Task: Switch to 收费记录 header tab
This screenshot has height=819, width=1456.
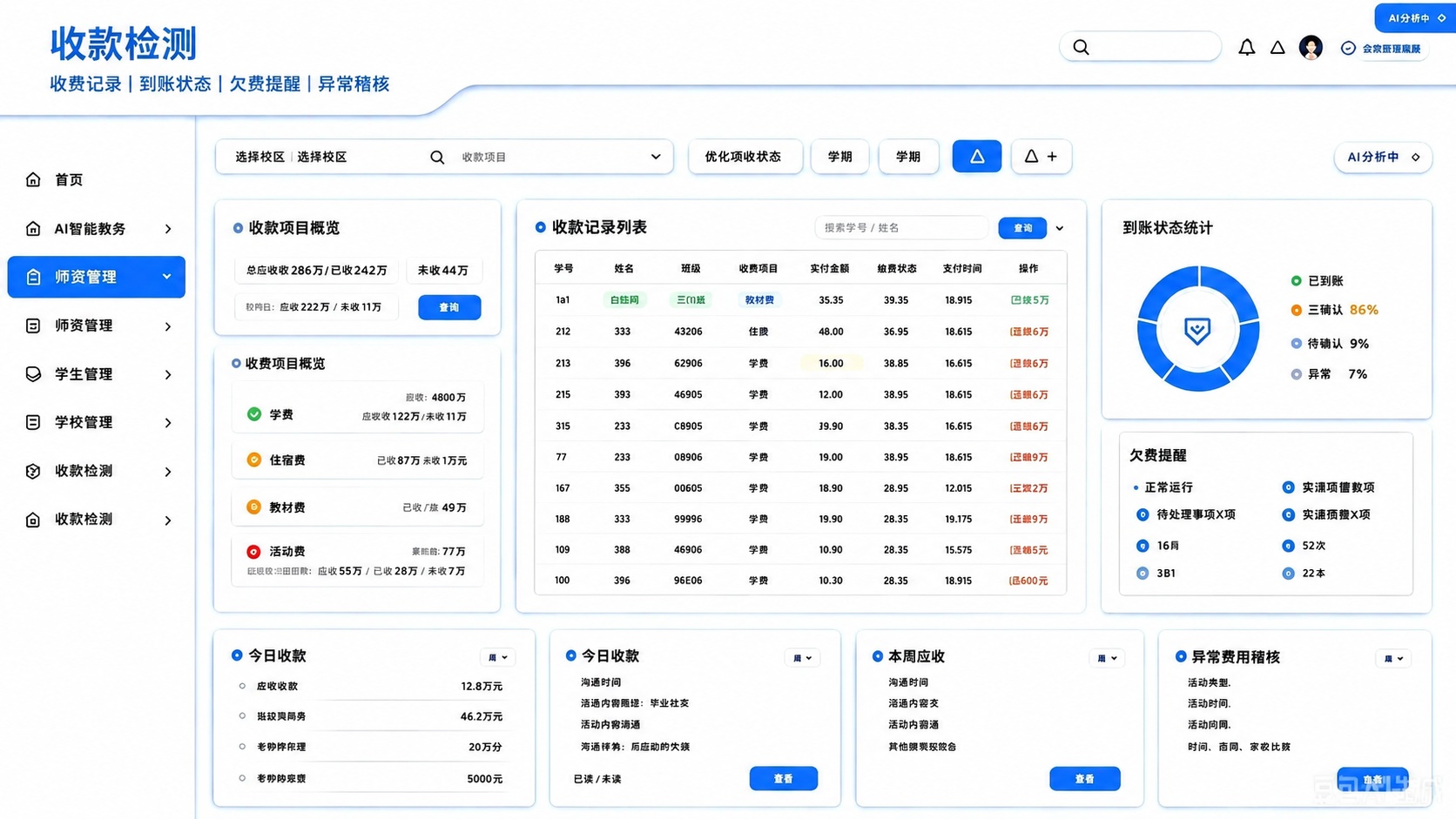Action: 85,84
